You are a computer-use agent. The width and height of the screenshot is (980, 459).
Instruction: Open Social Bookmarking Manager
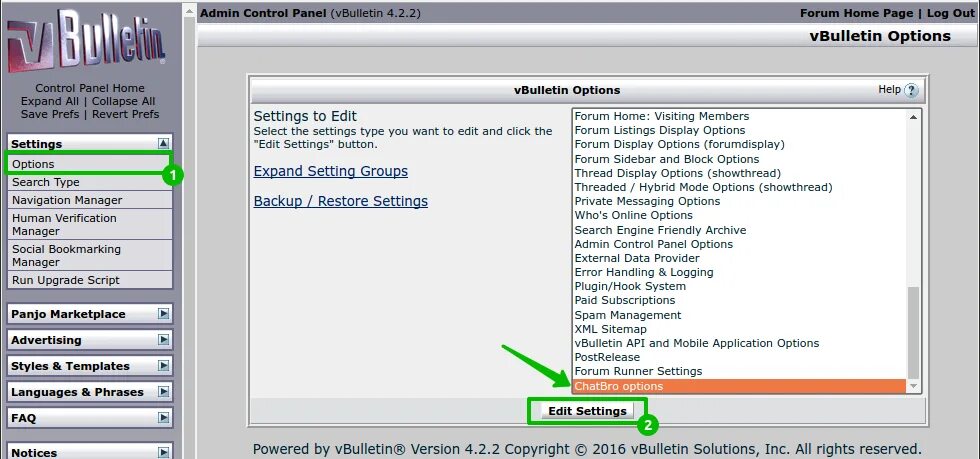pos(89,255)
